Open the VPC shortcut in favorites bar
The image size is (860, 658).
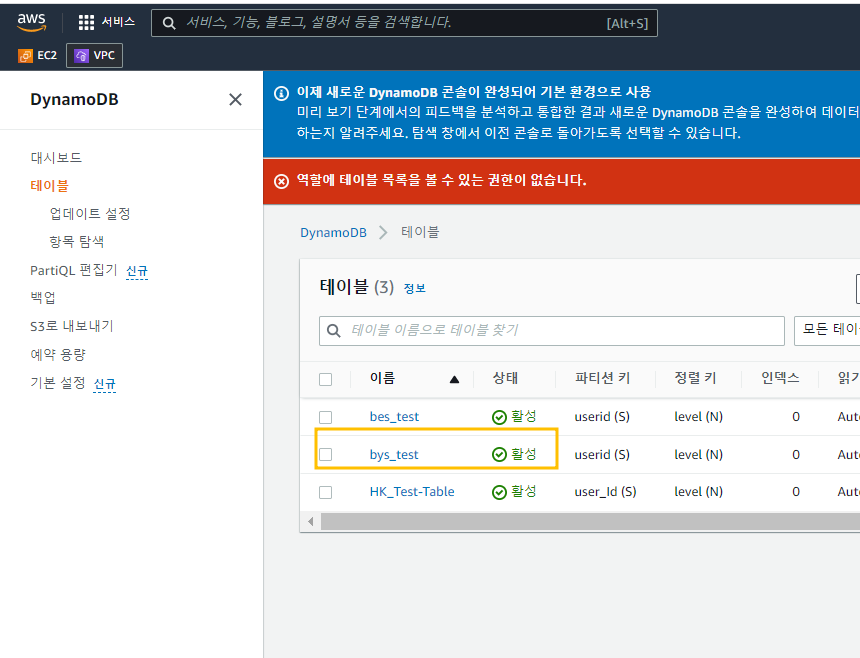(94, 55)
